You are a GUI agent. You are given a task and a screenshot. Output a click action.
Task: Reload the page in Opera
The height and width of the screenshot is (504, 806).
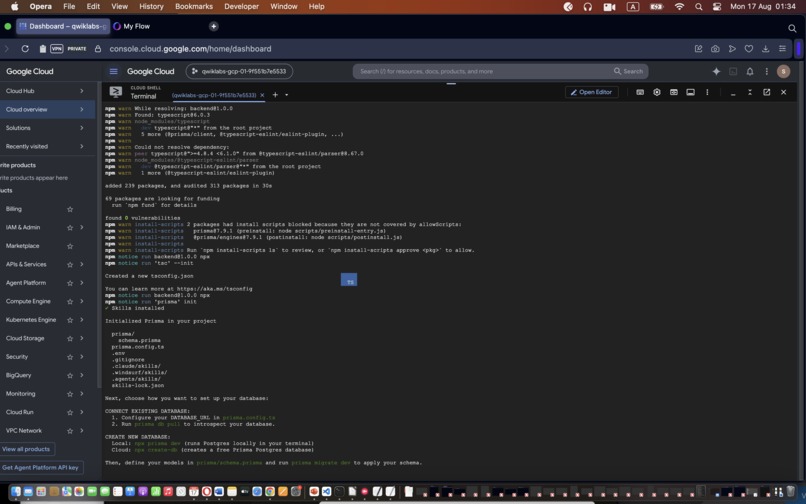tap(25, 48)
